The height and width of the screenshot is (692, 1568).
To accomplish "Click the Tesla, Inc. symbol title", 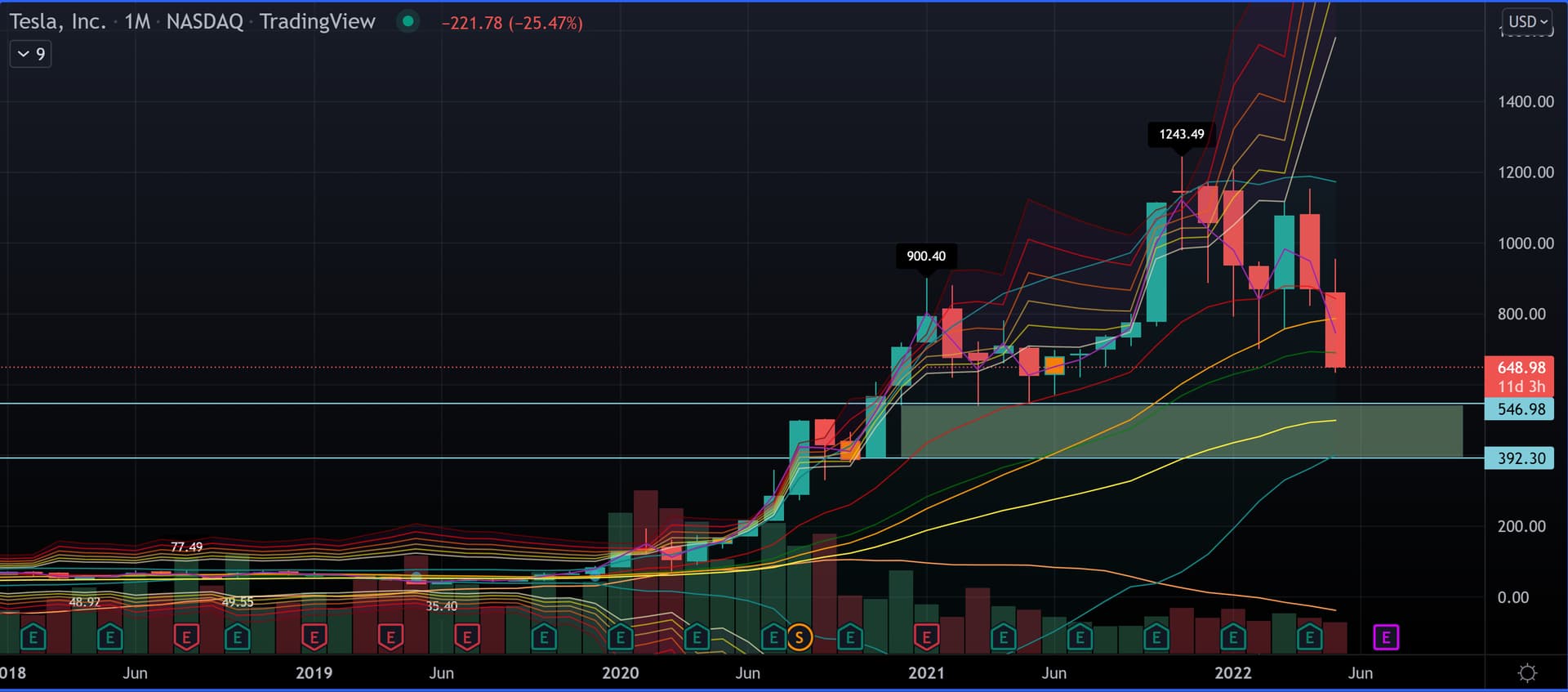I will [58, 22].
